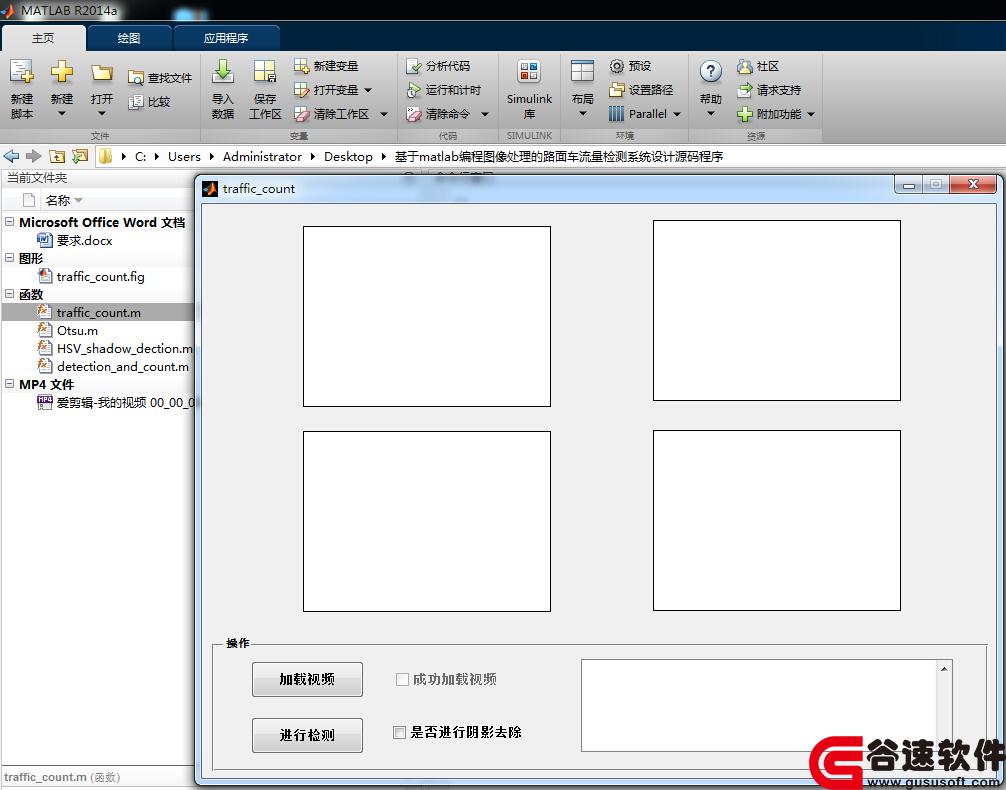Open the dropdown arrow under 新建
Screen dimensions: 1006x790
click(x=62, y=114)
